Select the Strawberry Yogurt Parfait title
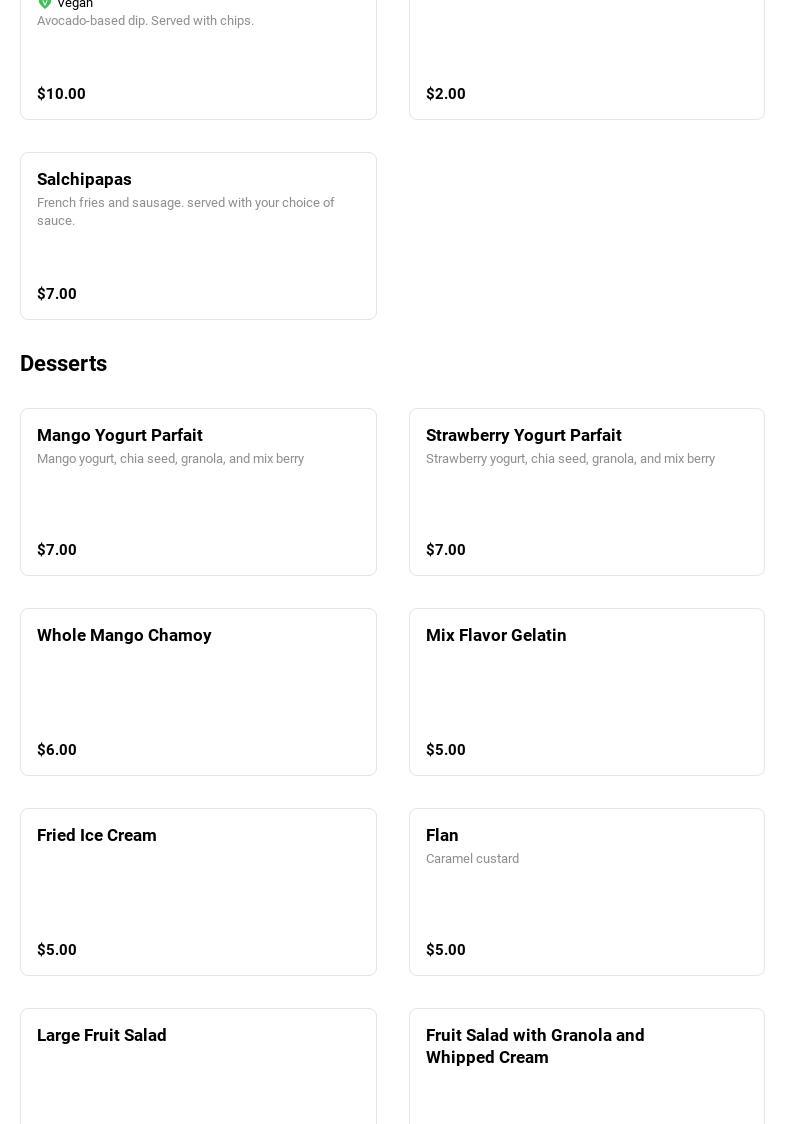 point(523,435)
